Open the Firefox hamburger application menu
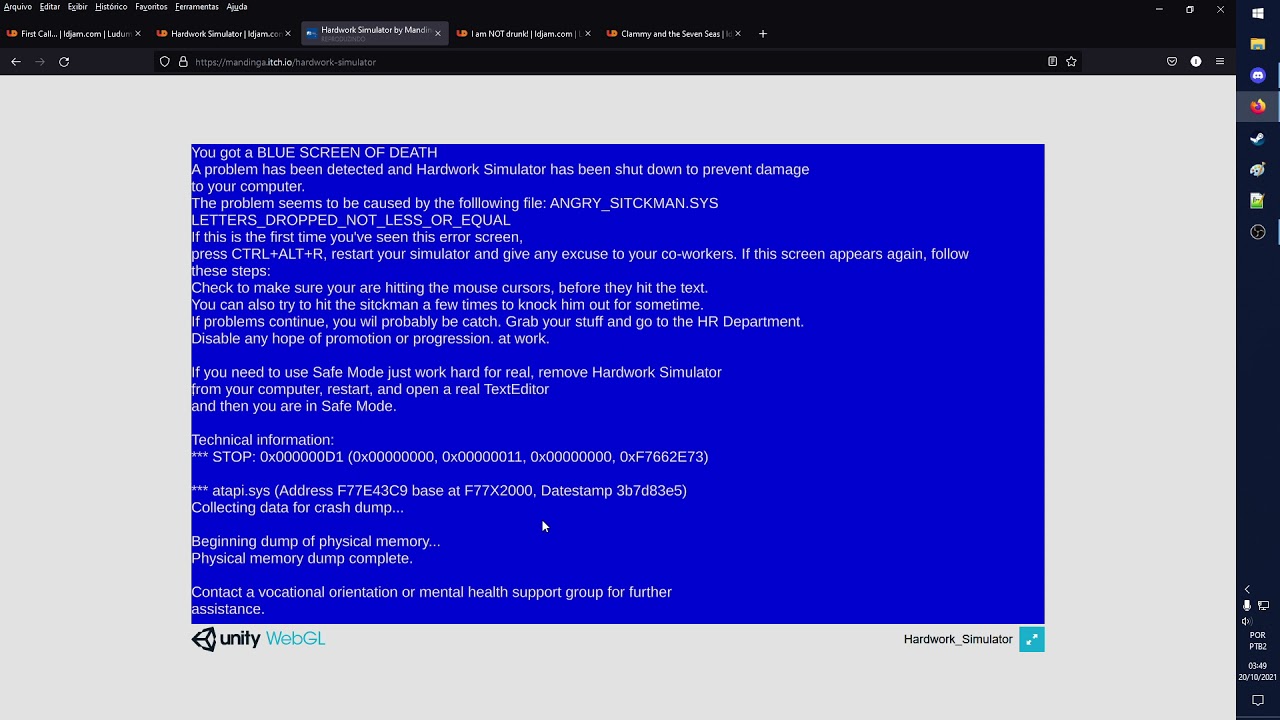Viewport: 1280px width, 720px height. click(x=1220, y=62)
